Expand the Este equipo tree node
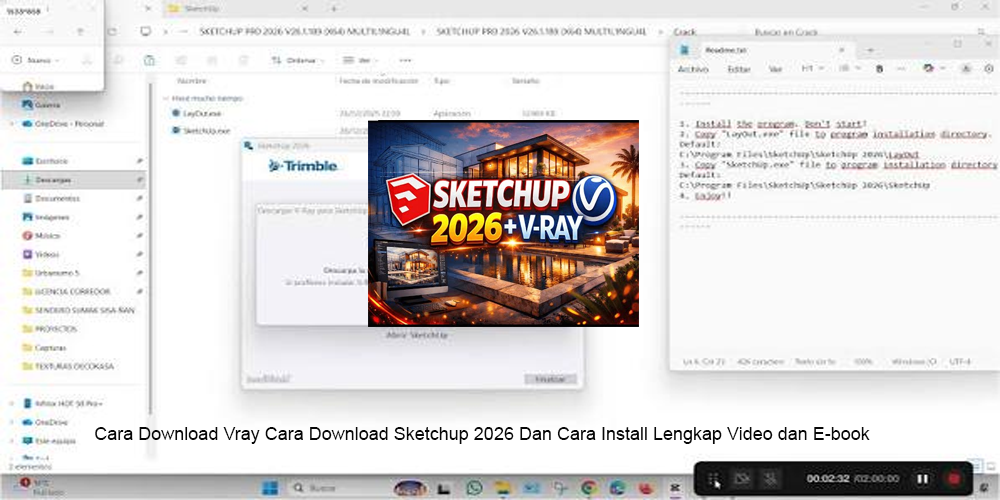1000x500 pixels. point(11,441)
